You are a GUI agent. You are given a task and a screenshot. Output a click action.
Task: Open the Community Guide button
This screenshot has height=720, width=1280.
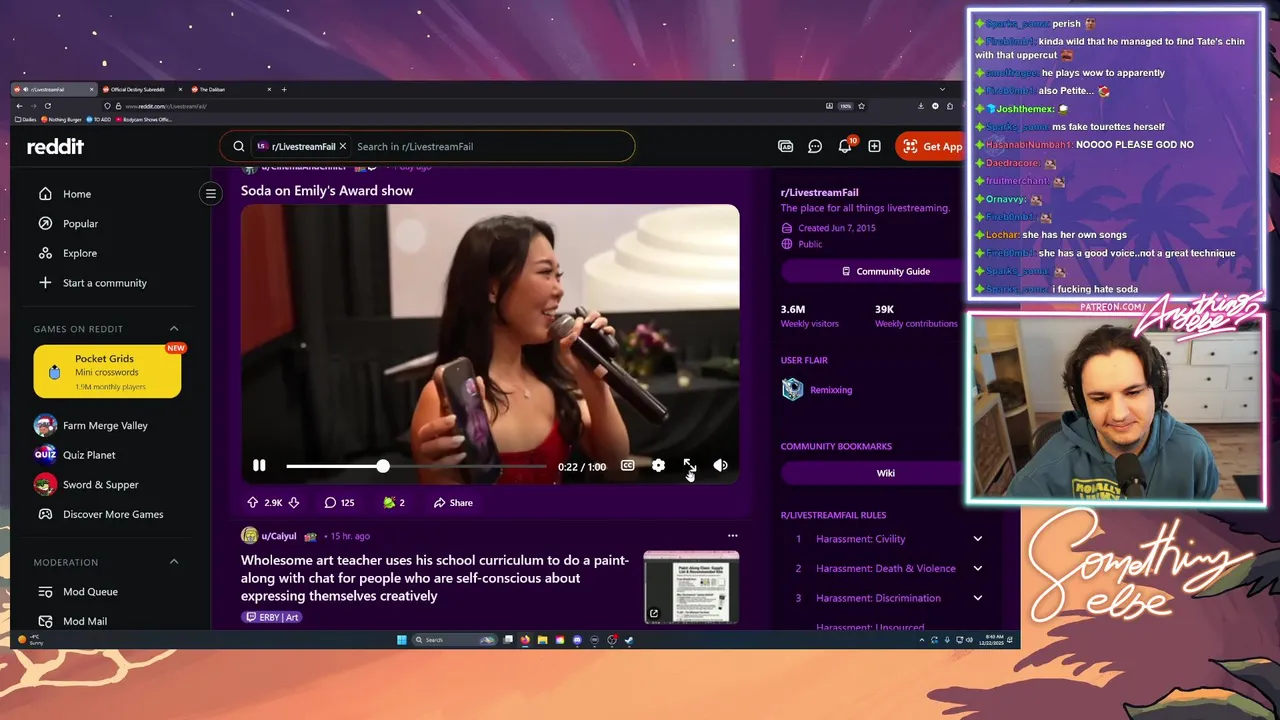point(885,271)
